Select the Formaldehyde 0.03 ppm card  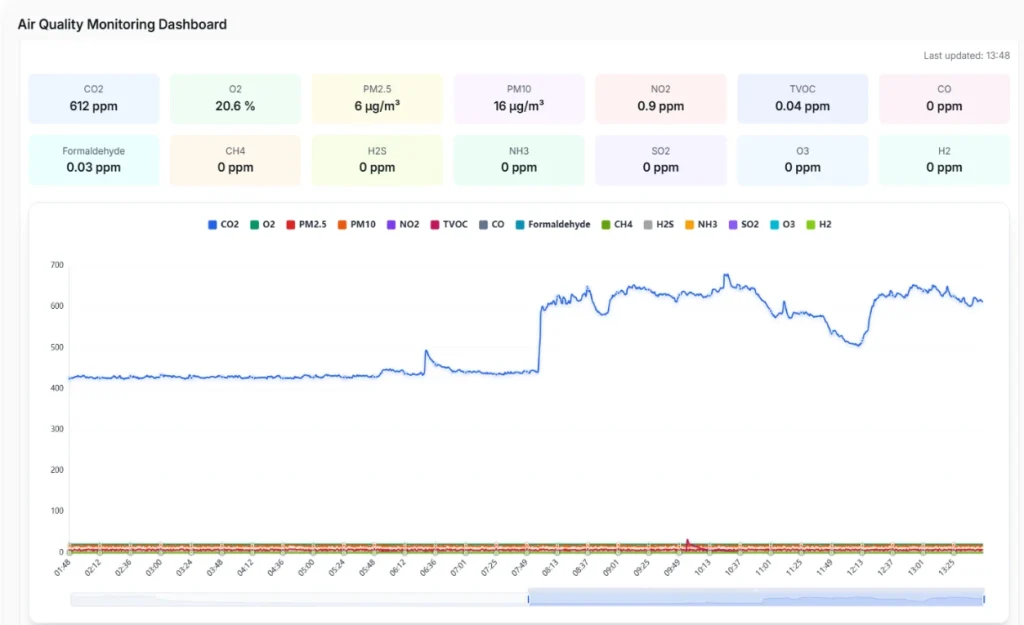point(93,160)
